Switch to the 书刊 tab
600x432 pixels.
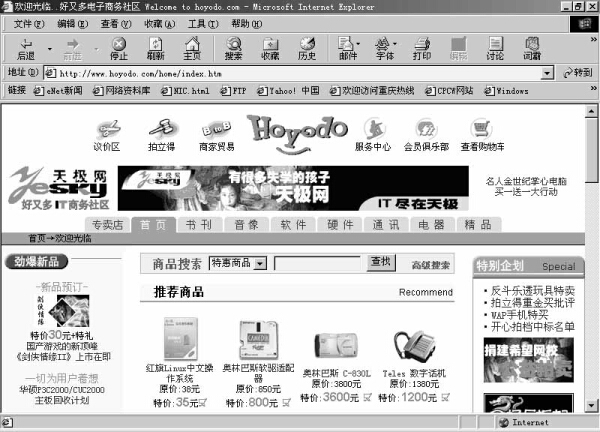[x=199, y=225]
